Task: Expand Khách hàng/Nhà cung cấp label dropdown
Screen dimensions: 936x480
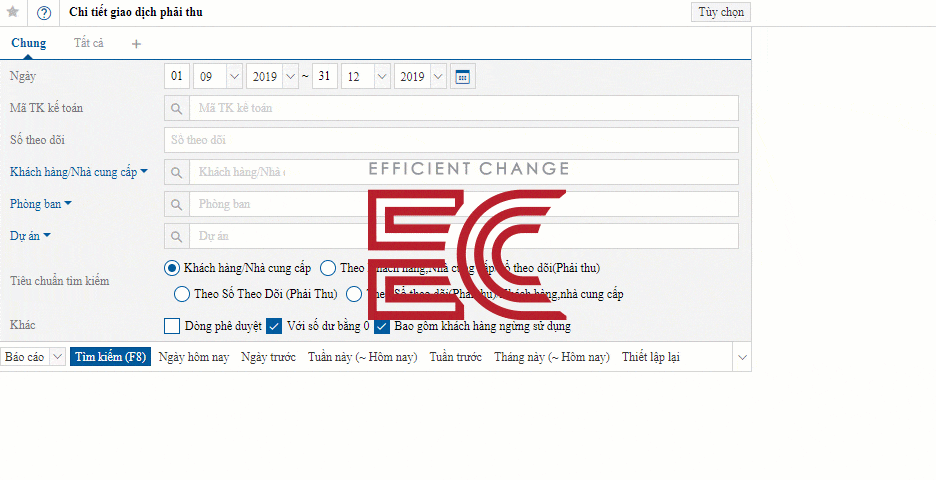Action: tap(144, 172)
